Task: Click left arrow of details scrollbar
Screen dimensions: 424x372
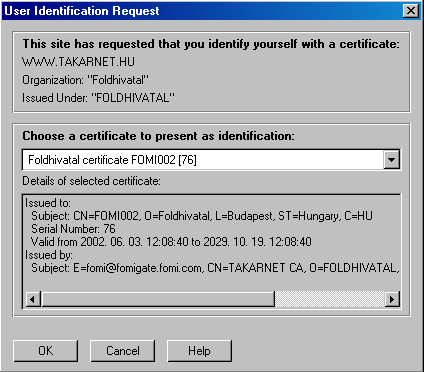Action: coord(33,299)
